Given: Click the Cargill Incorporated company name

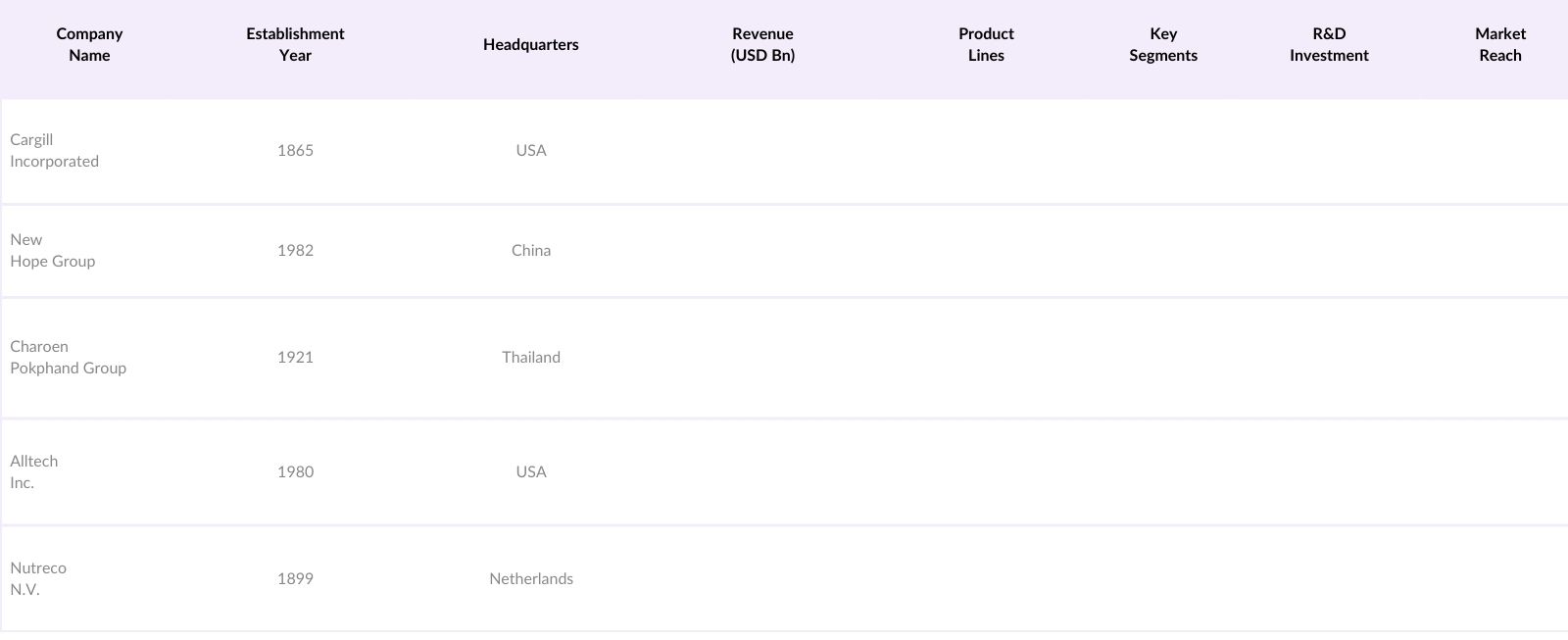Looking at the screenshot, I should pos(55,151).
